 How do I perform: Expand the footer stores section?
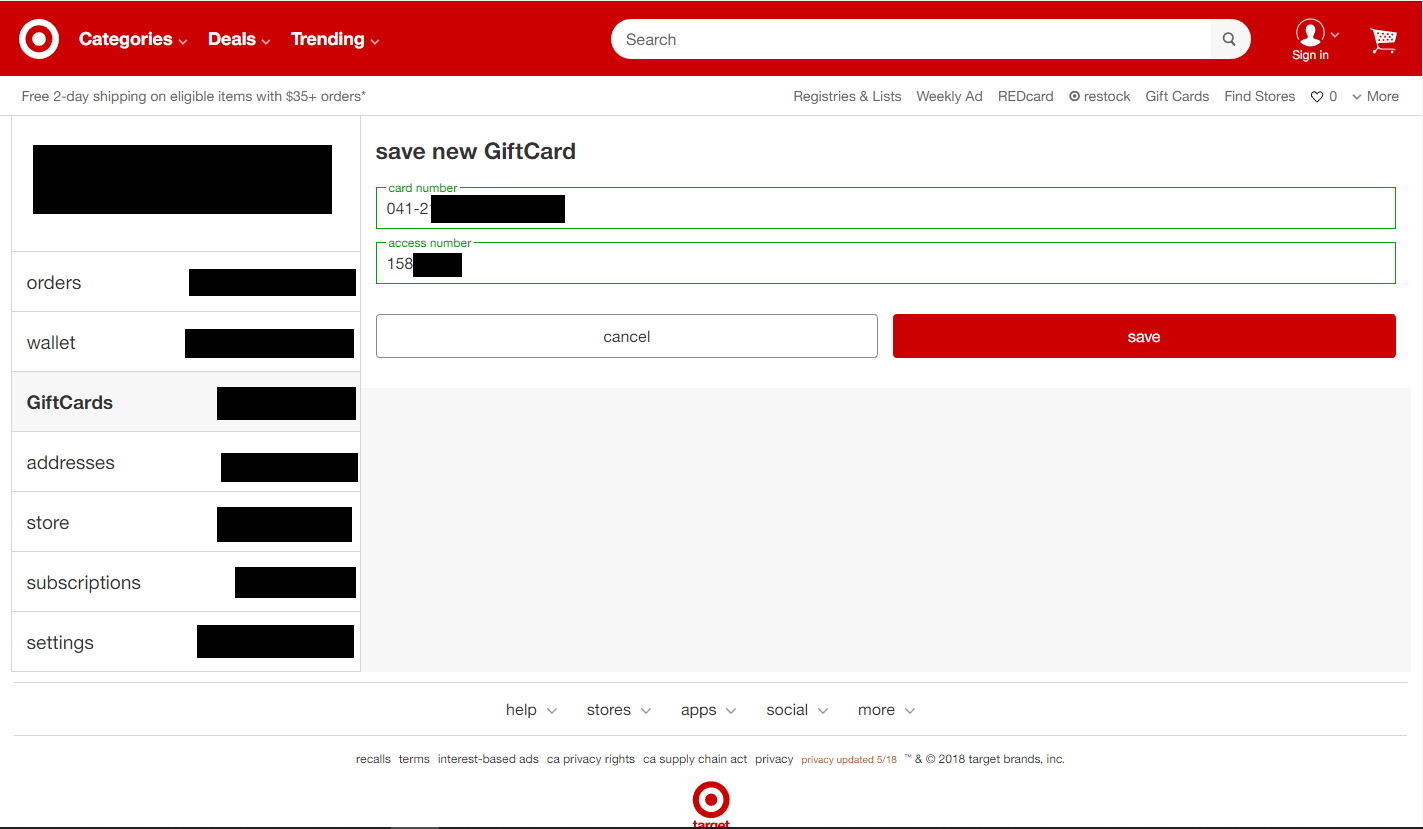point(618,710)
